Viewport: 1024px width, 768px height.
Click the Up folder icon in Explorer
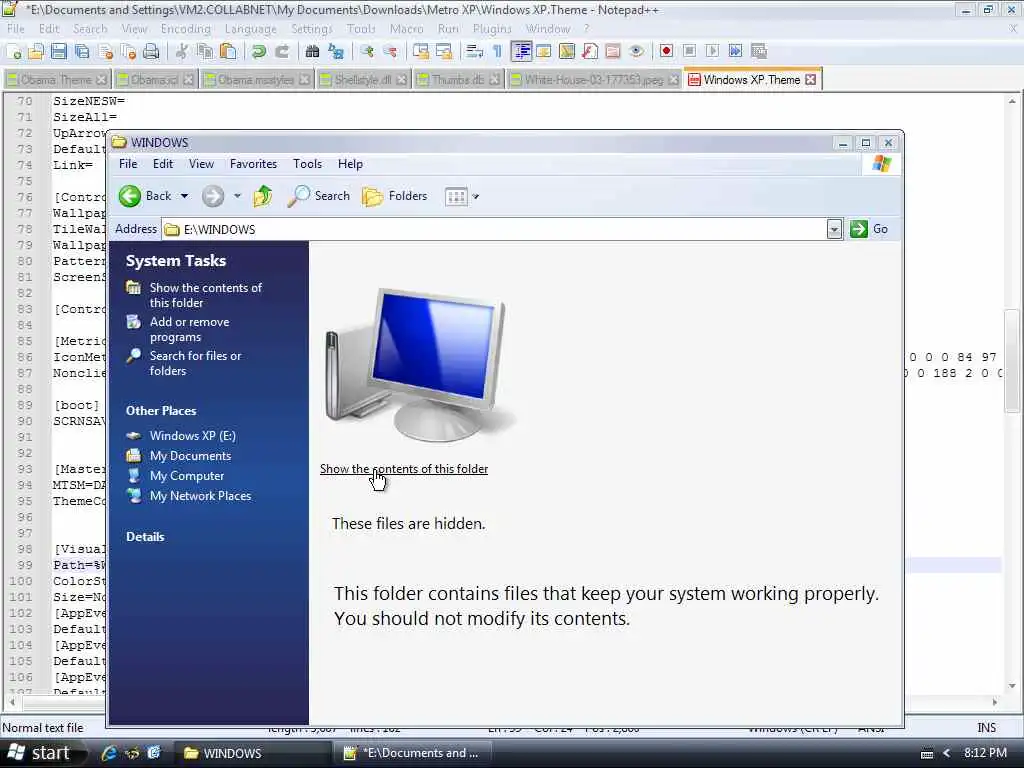point(263,196)
